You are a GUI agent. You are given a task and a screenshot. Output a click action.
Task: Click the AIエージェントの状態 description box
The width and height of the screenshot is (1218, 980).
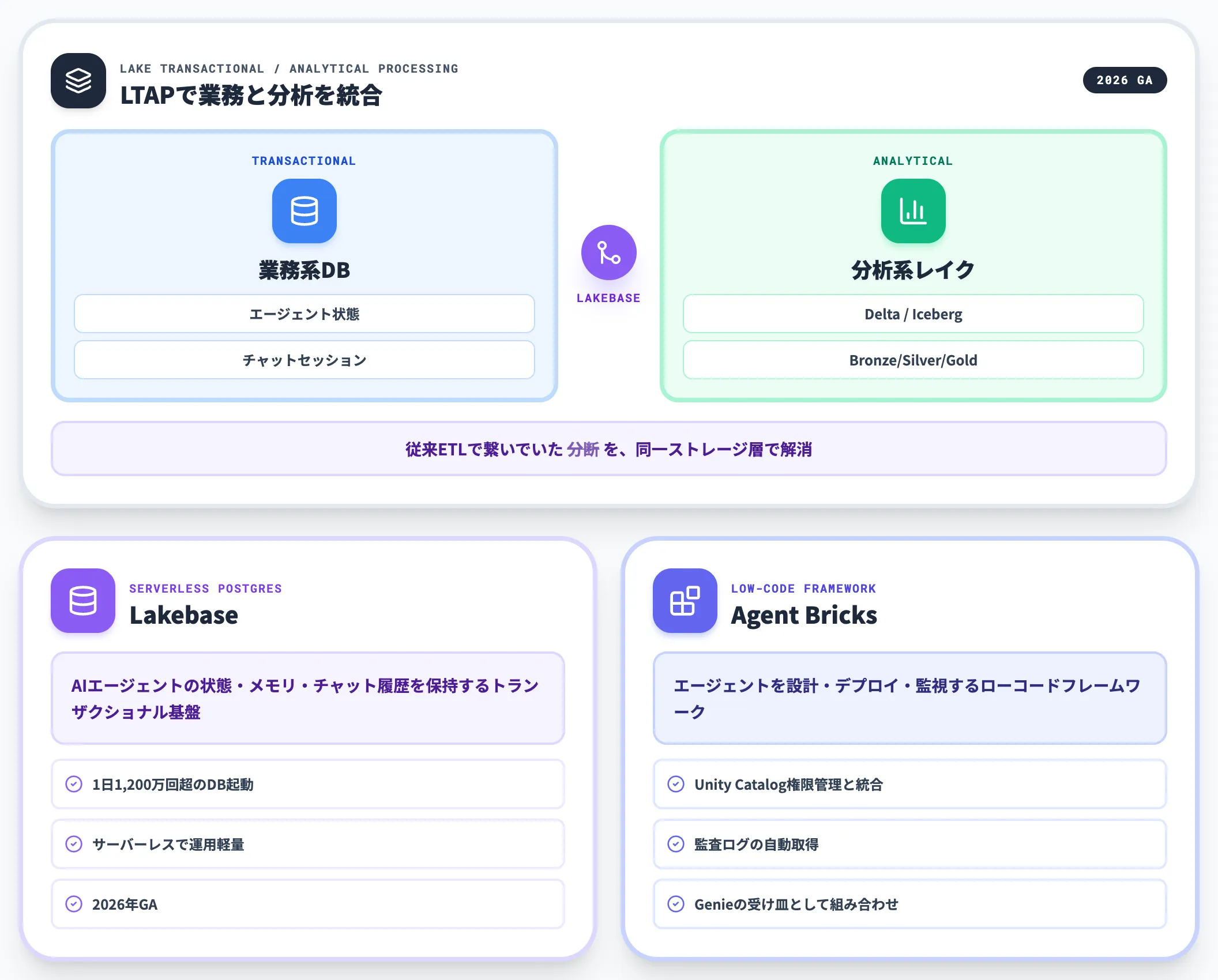(308, 698)
